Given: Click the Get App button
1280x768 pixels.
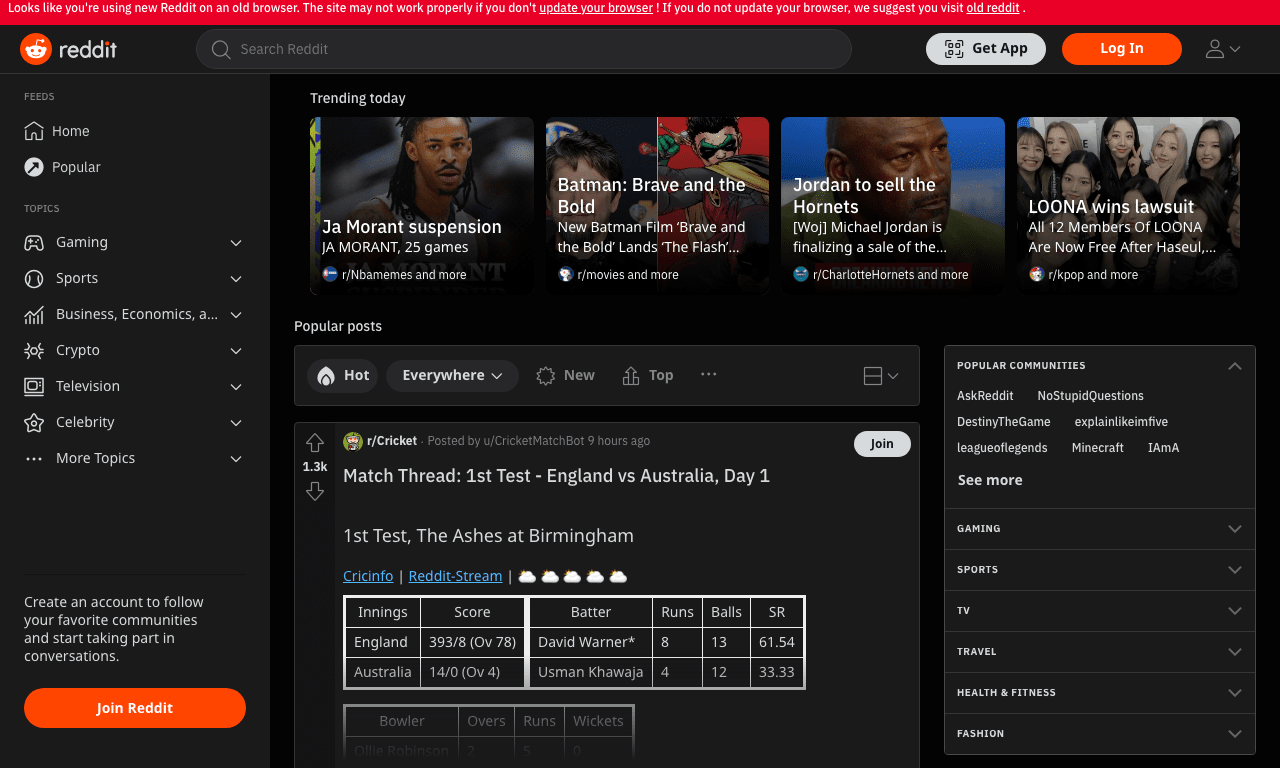Looking at the screenshot, I should 986,49.
